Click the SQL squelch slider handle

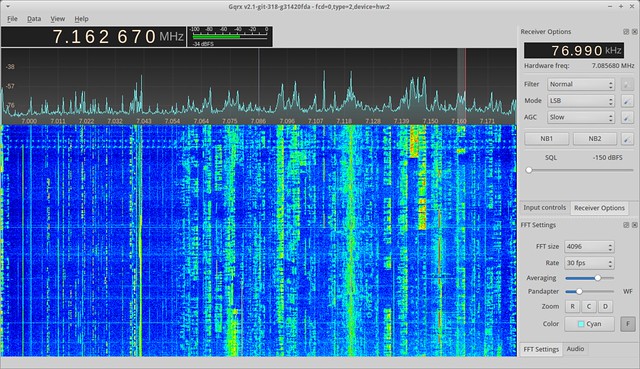tap(529, 170)
